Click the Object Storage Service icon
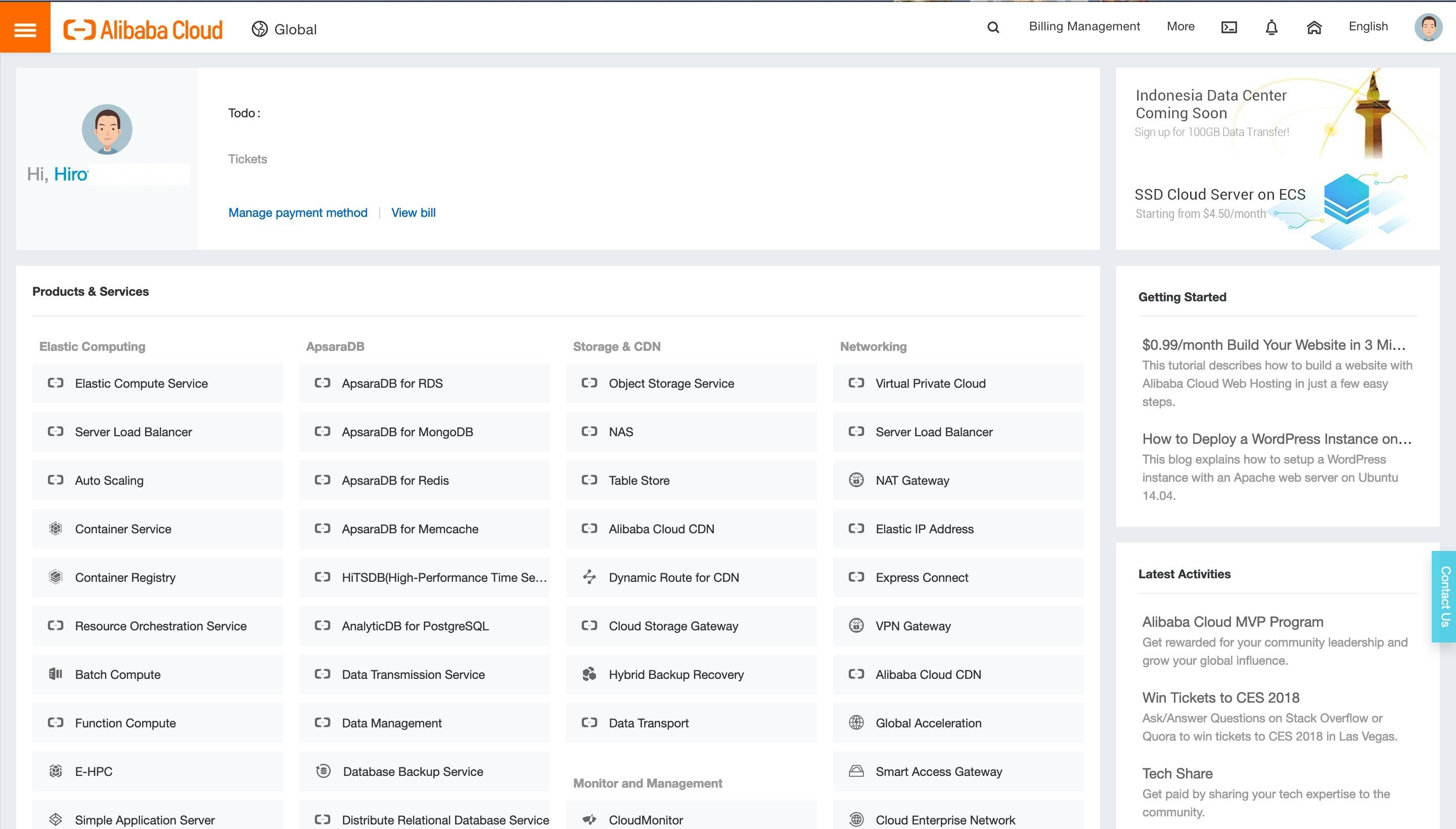The height and width of the screenshot is (829, 1456). 589,383
